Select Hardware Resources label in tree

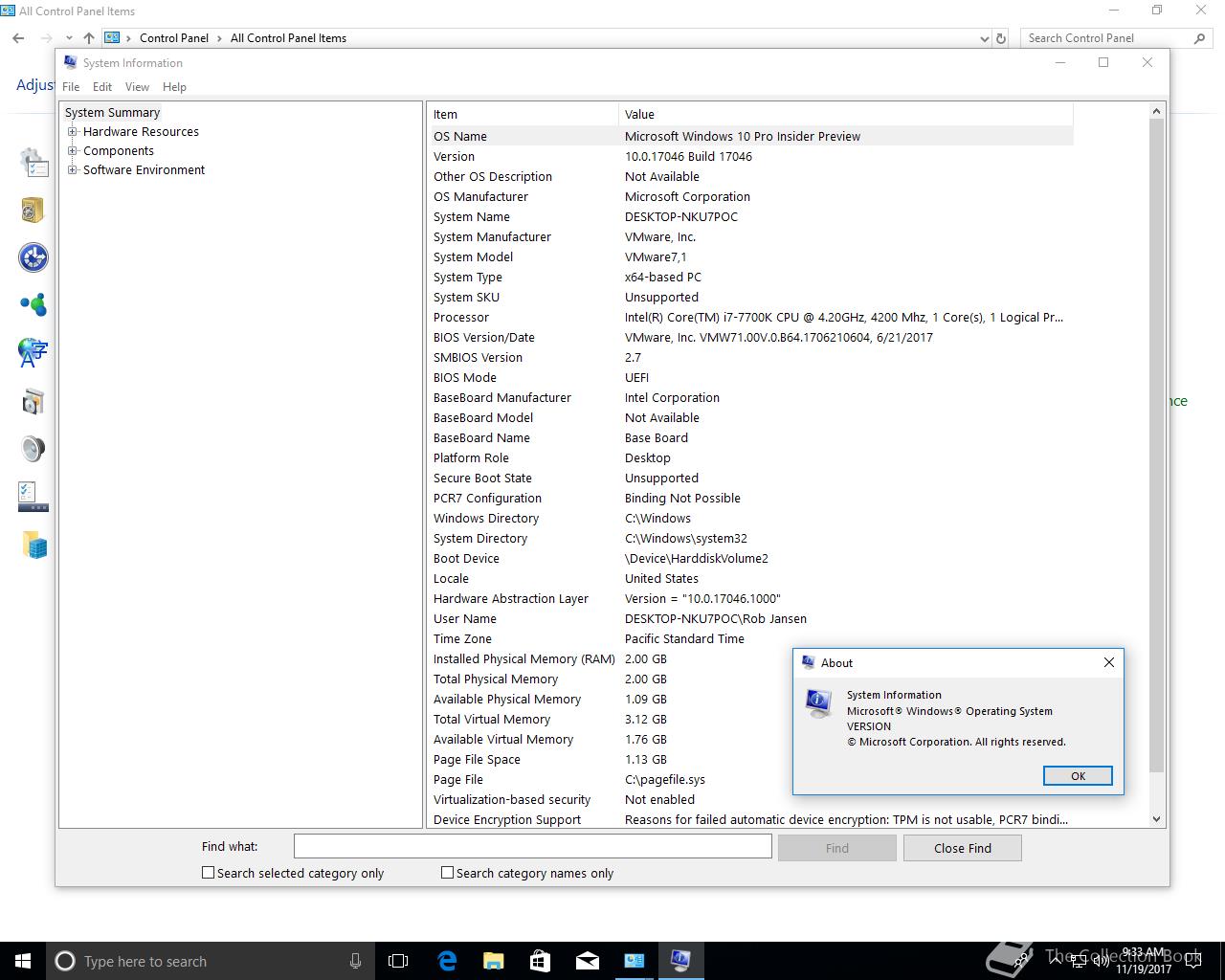[x=141, y=132]
